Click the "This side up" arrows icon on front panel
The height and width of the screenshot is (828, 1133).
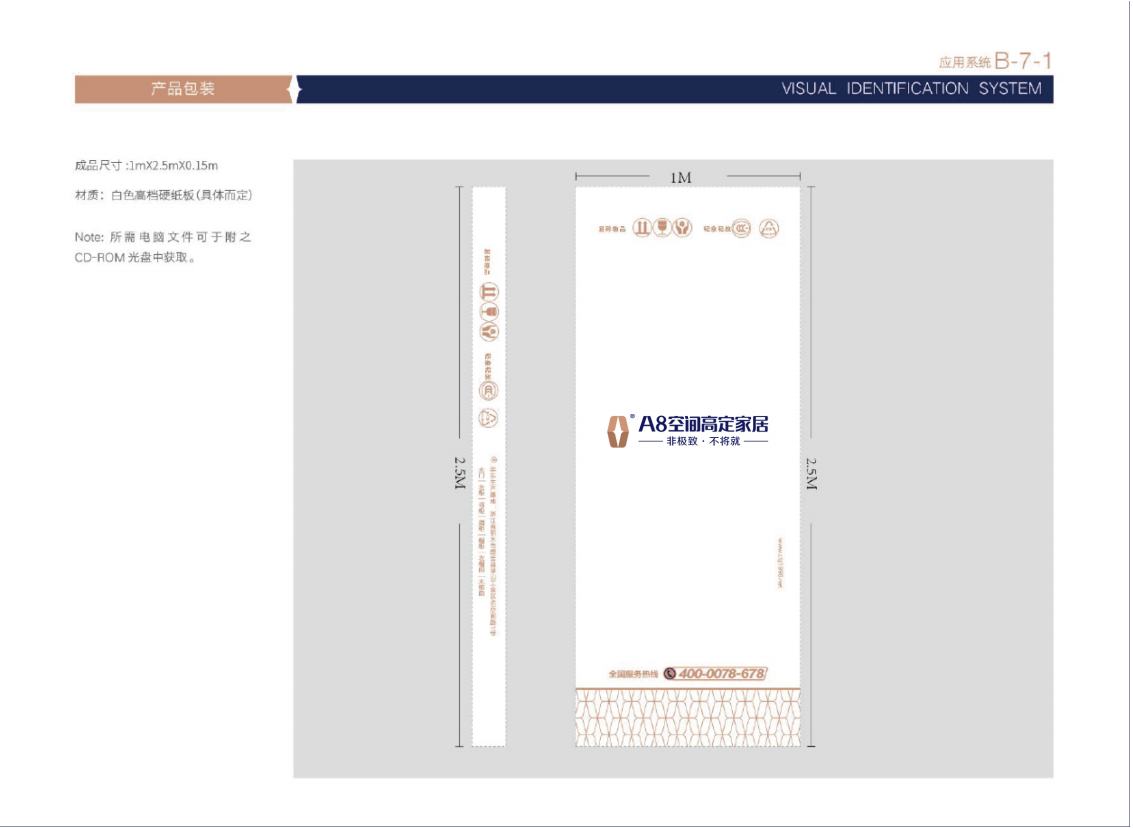(x=642, y=228)
